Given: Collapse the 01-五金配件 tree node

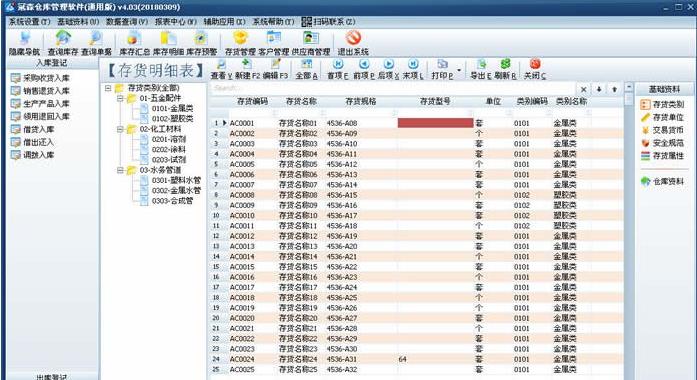Looking at the screenshot, I should (x=120, y=98).
